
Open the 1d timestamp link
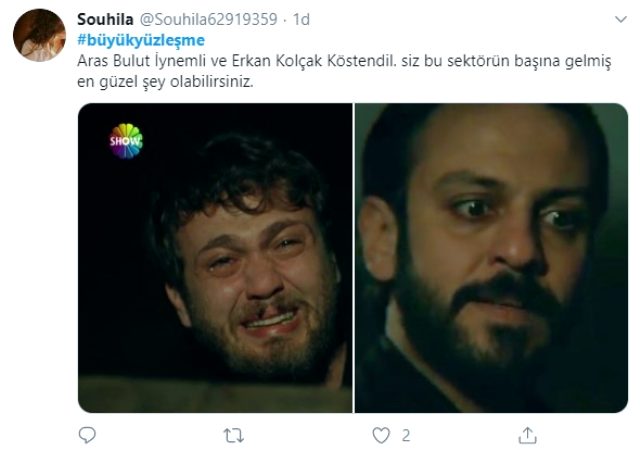[x=301, y=19]
